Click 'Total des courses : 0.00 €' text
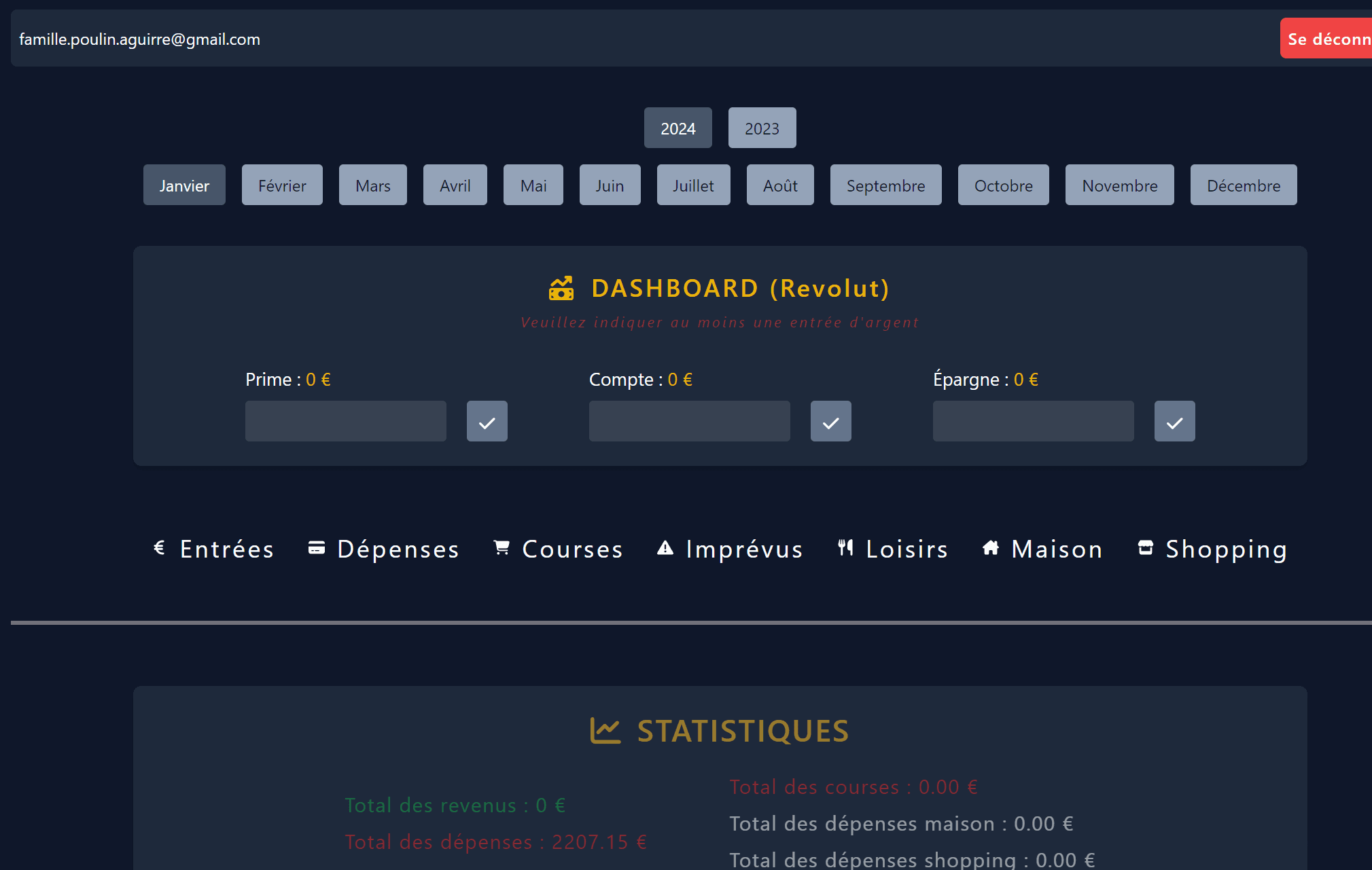This screenshot has width=1372, height=870. 854,787
